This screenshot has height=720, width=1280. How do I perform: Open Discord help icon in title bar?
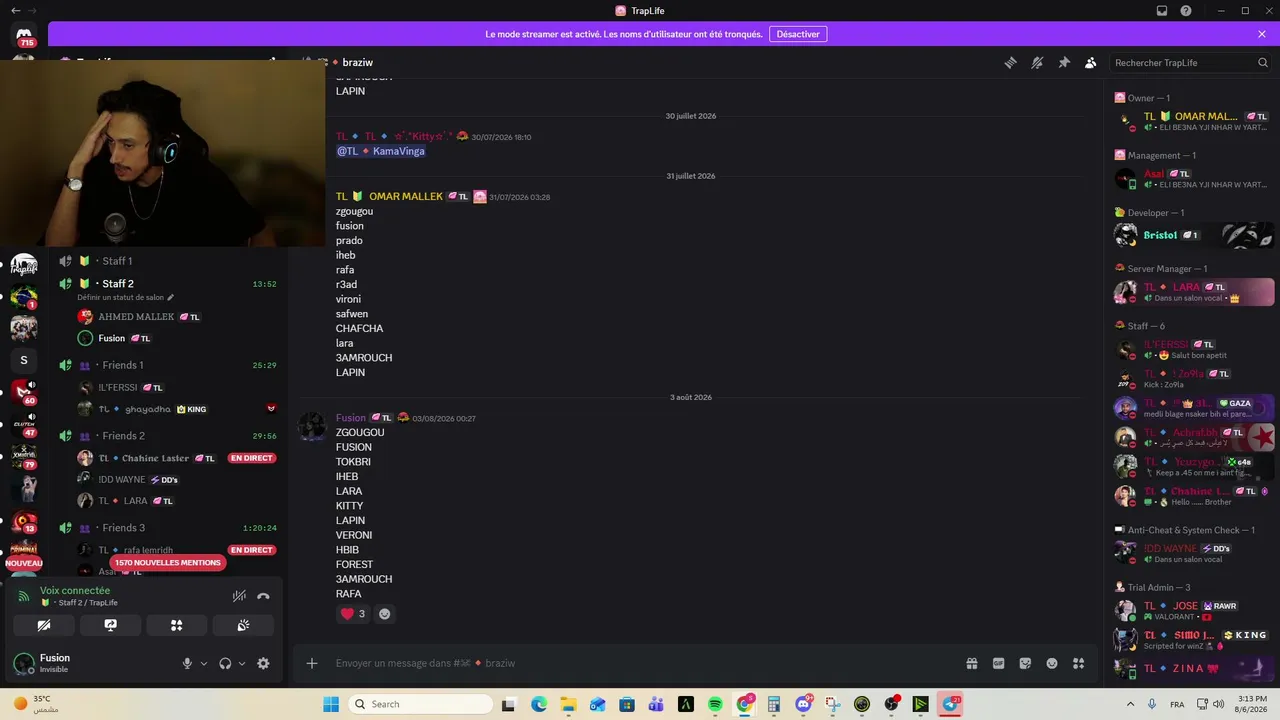click(1186, 11)
